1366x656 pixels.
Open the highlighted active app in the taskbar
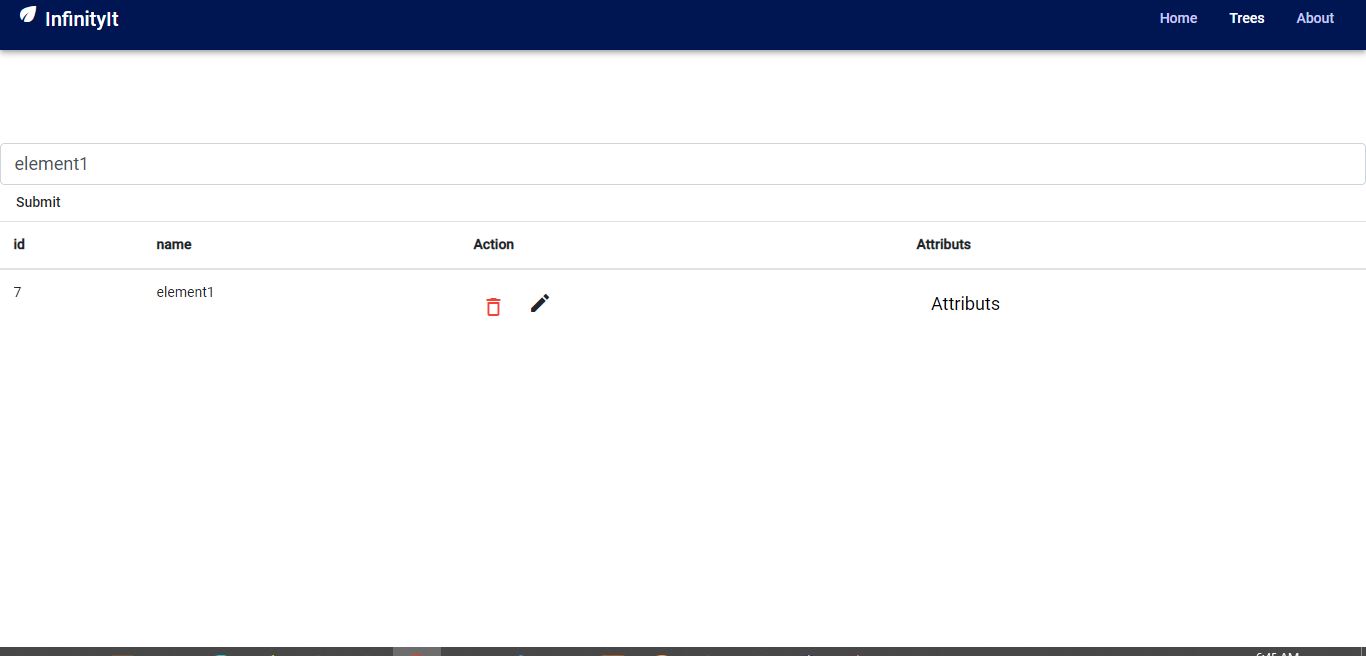pos(418,652)
